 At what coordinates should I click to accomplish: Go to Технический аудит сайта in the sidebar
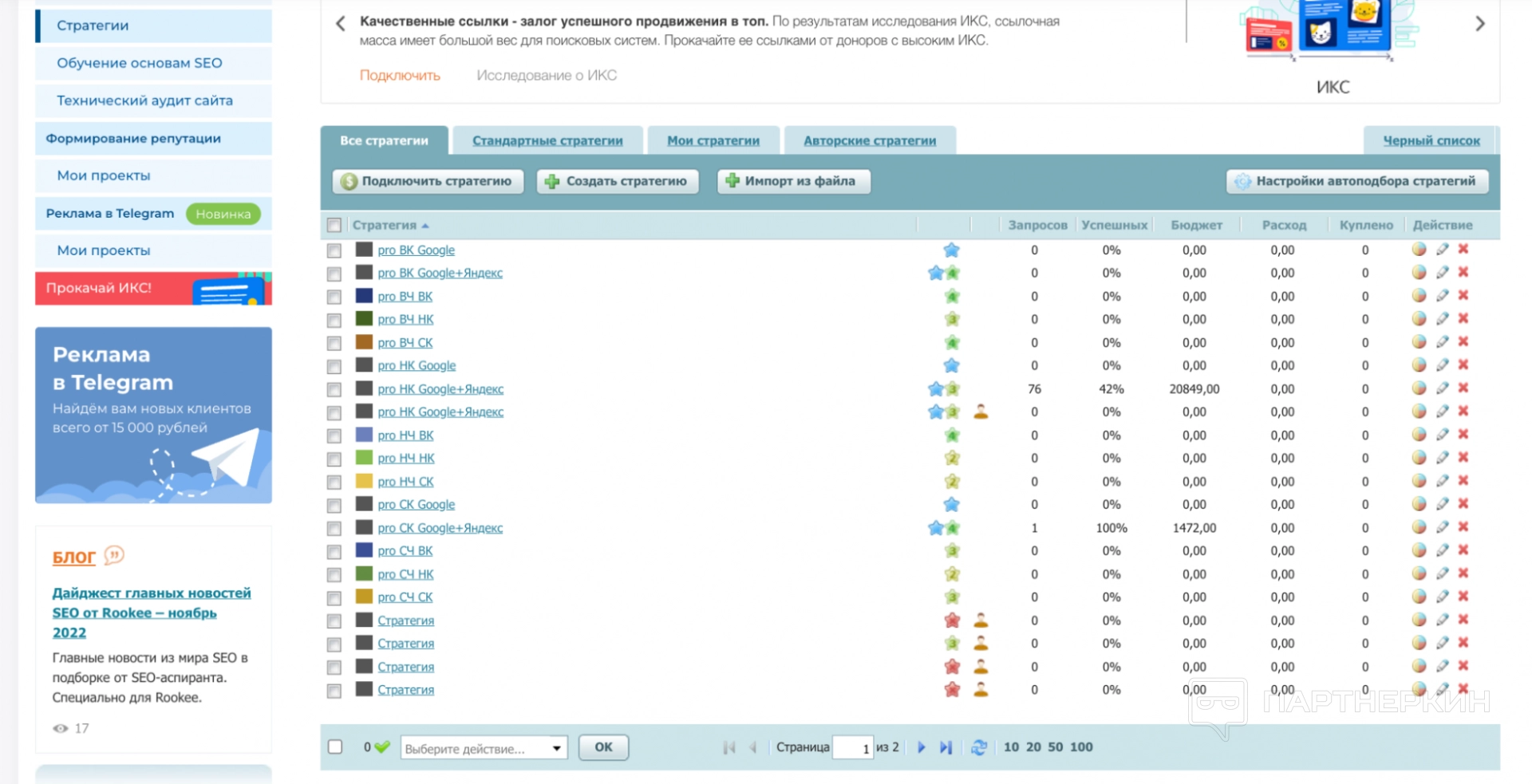153,100
